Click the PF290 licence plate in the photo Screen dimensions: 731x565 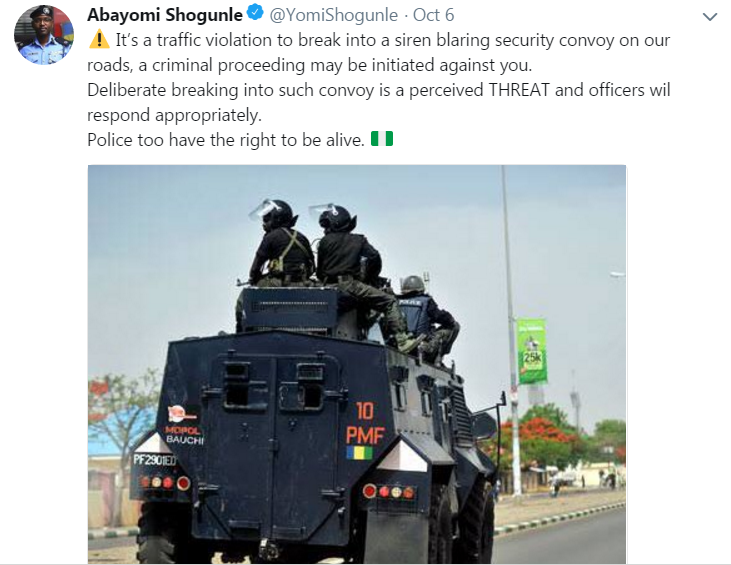154,460
